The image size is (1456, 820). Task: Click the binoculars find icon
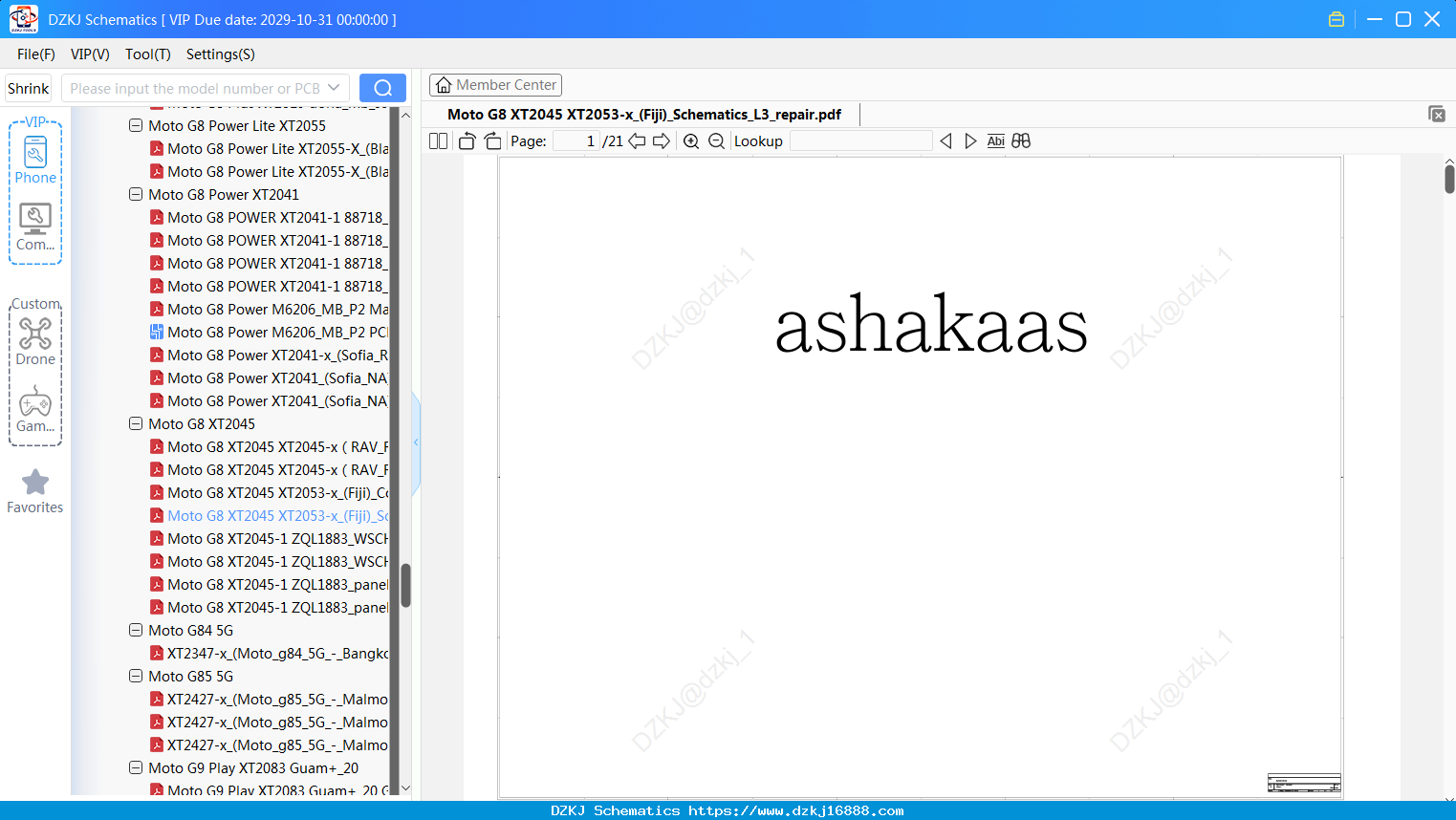(x=1021, y=141)
